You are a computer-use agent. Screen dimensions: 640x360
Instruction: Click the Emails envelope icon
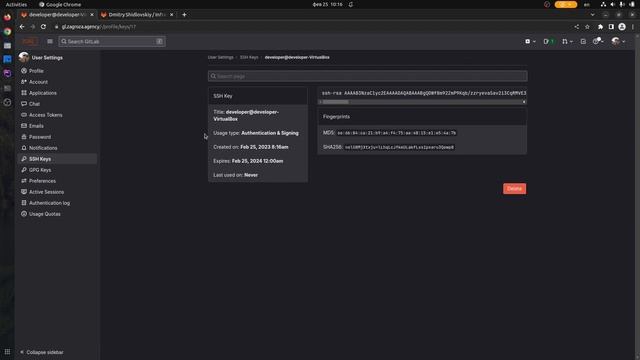click(x=24, y=126)
